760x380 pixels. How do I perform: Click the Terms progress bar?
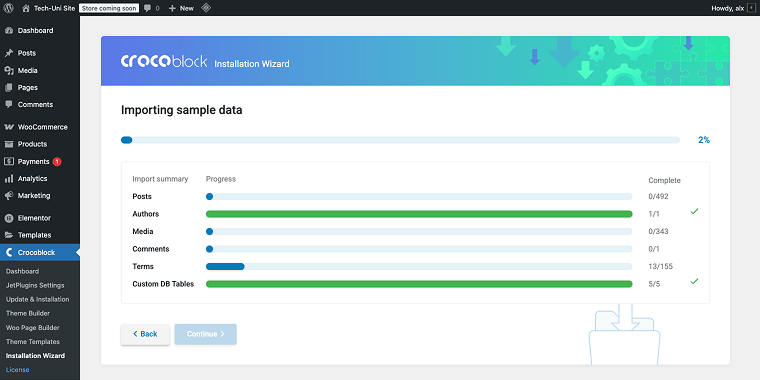pyautogui.click(x=419, y=266)
